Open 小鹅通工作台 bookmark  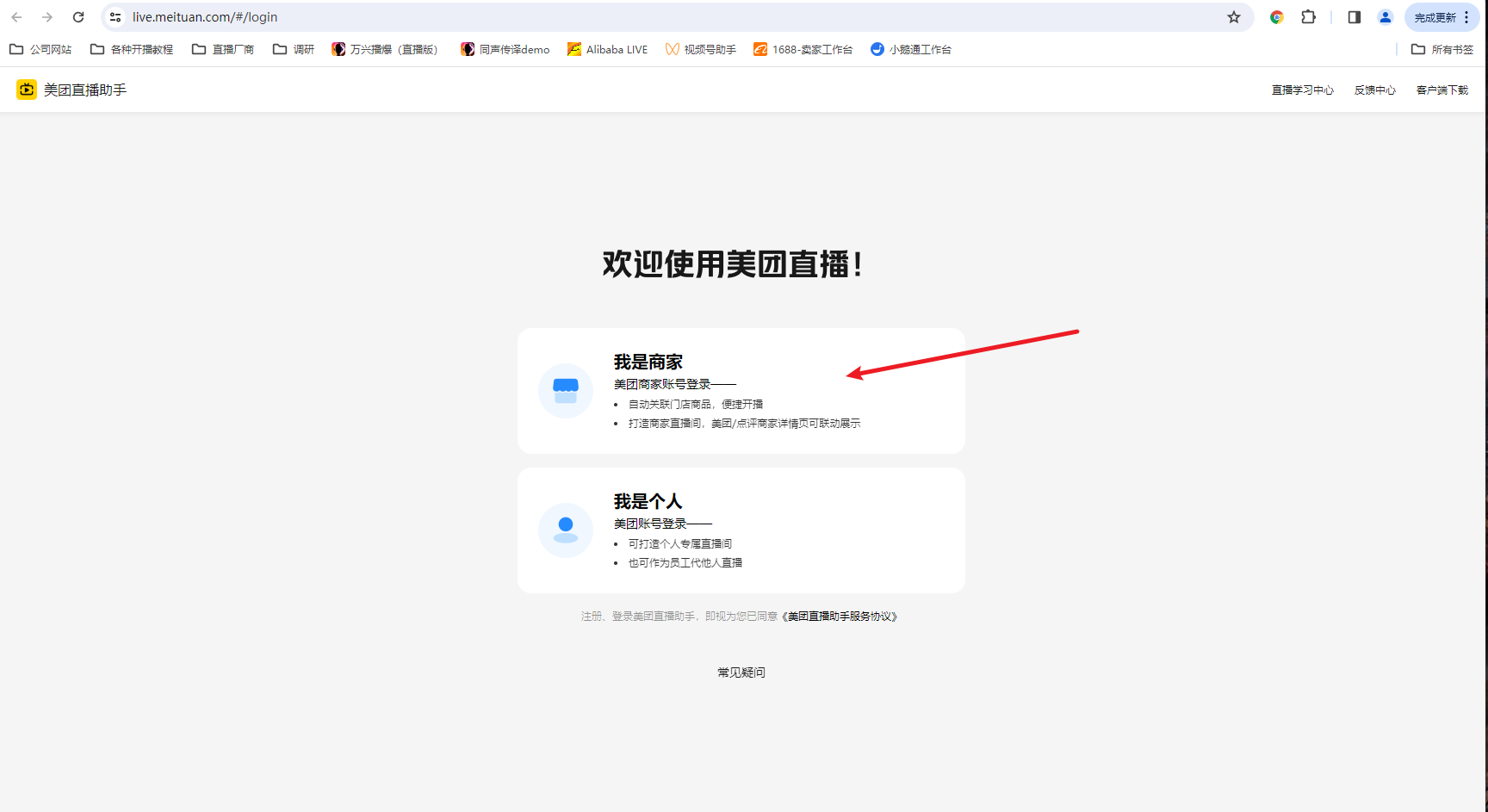[x=911, y=50]
